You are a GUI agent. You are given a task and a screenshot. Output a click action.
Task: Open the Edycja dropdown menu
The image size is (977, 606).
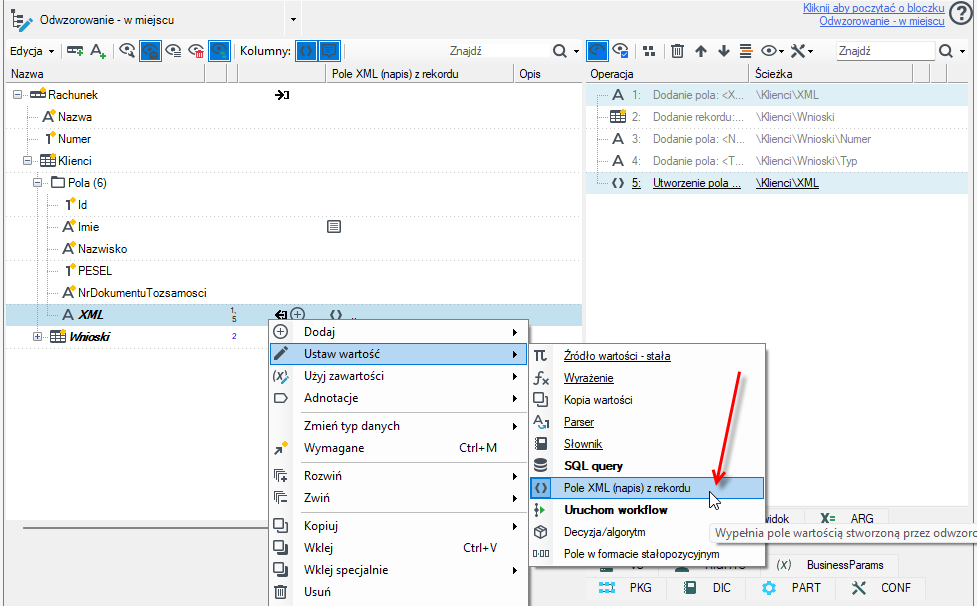pyautogui.click(x=32, y=51)
